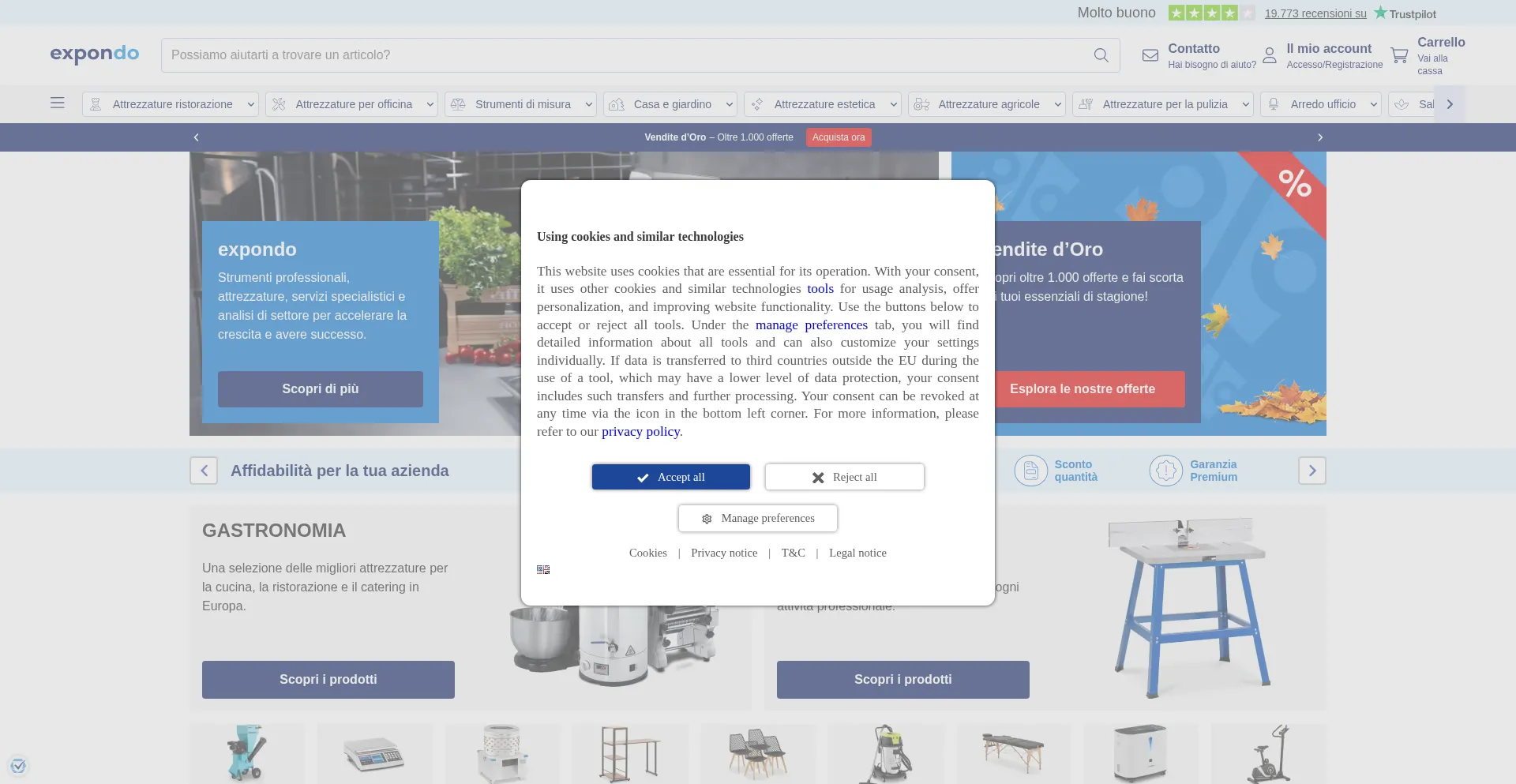Click the shopping cart icon
The width and height of the screenshot is (1516, 784).
(1400, 55)
